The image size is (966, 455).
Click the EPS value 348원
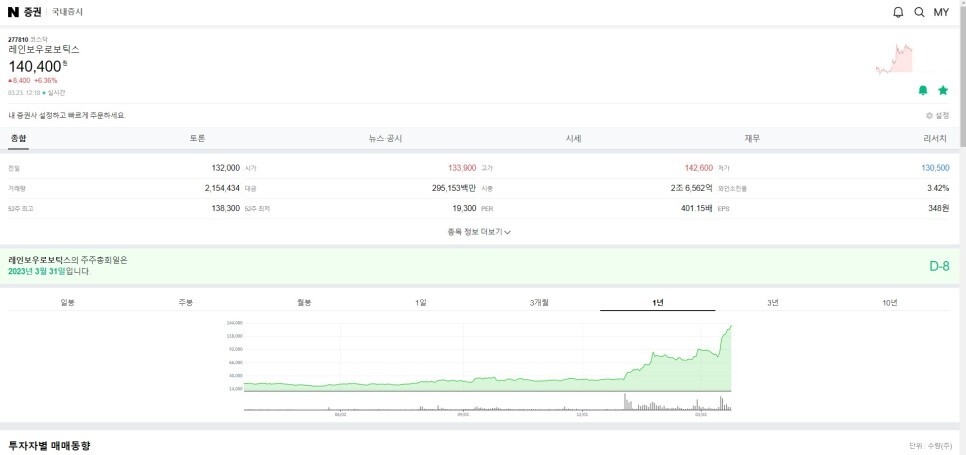(x=939, y=208)
